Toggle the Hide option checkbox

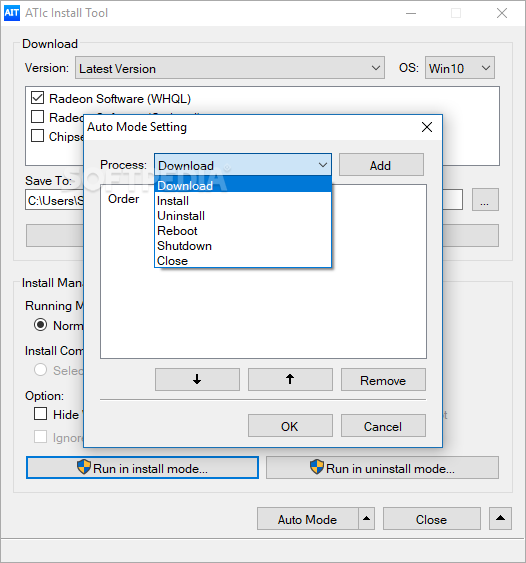click(40, 414)
